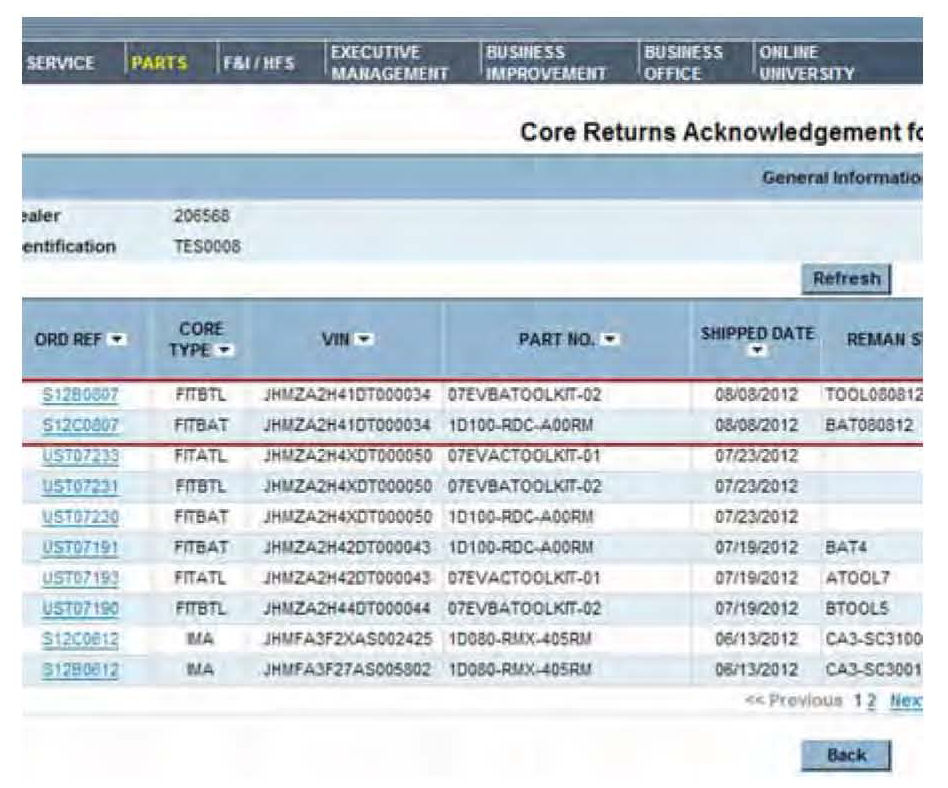Click the Back button
The image size is (948, 788).
845,755
